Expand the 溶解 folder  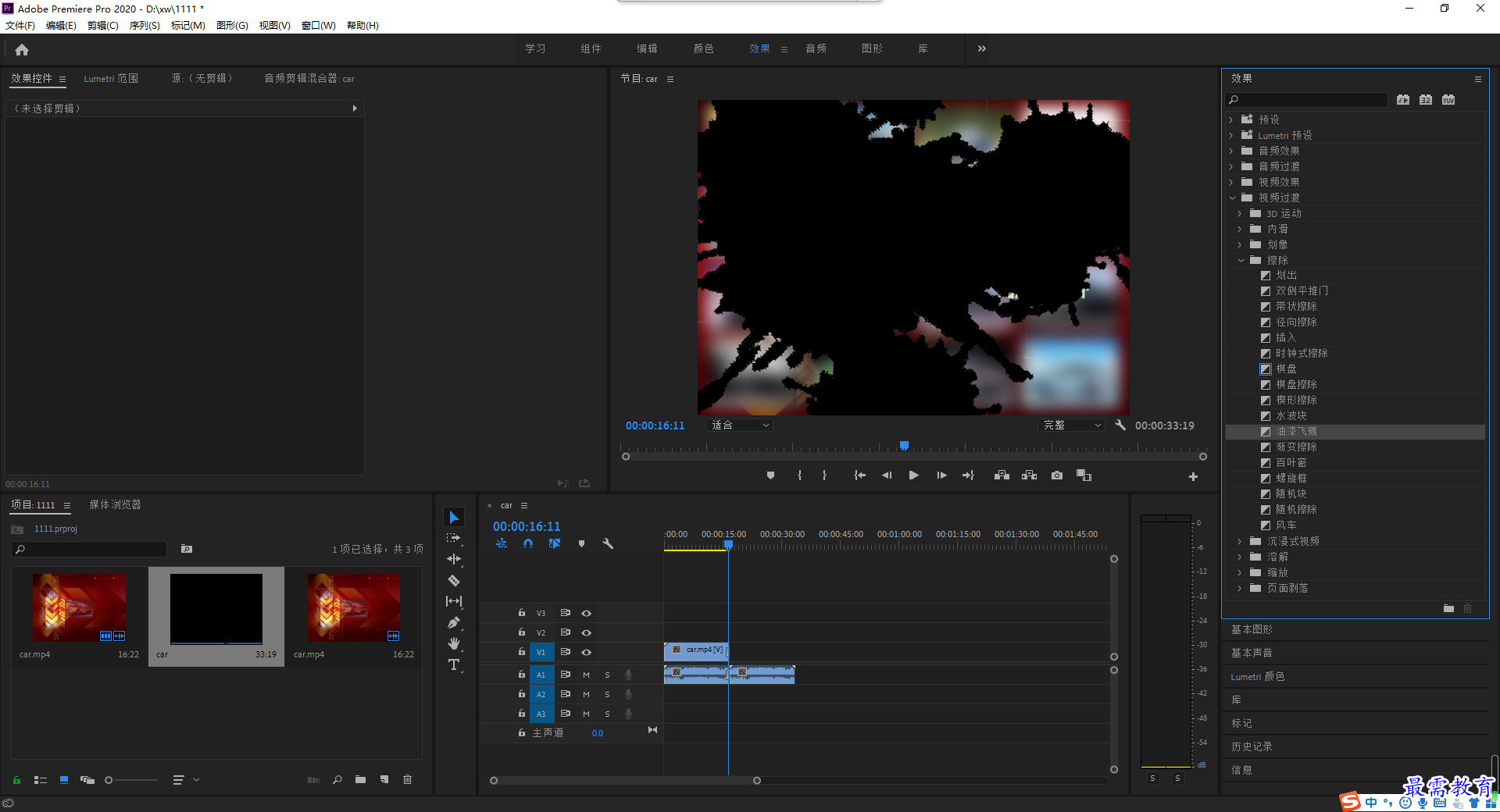[x=1240, y=557]
